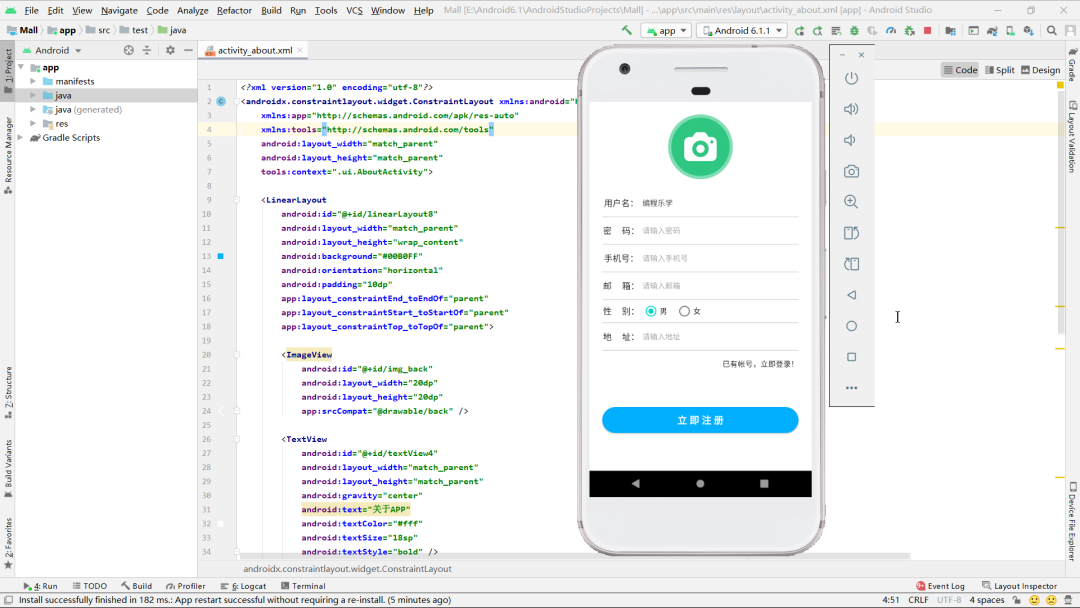The image size is (1080, 608).
Task: Open the Logcat tool window tab
Action: (243, 586)
